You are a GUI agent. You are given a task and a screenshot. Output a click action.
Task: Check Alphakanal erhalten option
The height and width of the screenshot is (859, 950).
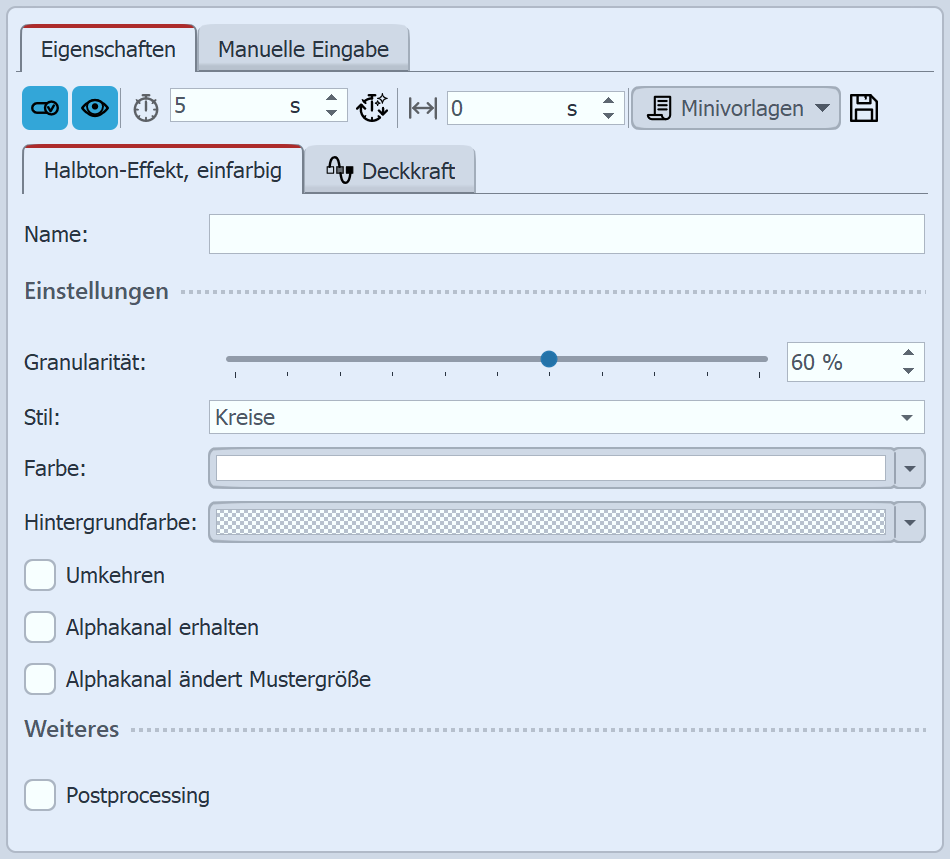click(x=40, y=628)
